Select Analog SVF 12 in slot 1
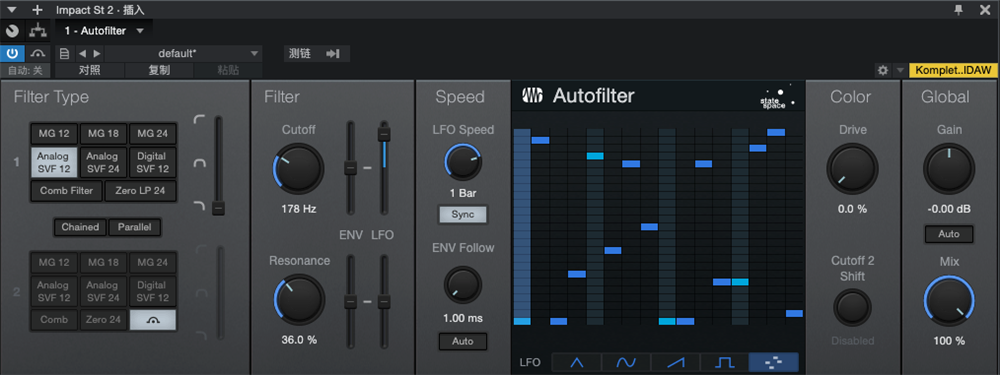 point(54,162)
